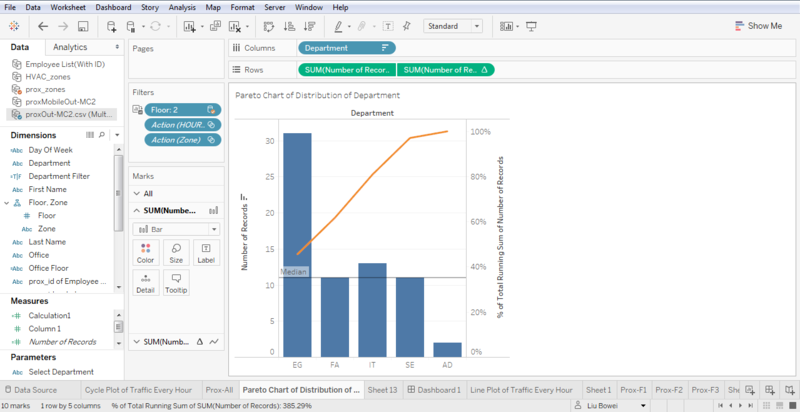Open the Standard fit dropdown
Screen dimensions: 800x412
coord(453,27)
